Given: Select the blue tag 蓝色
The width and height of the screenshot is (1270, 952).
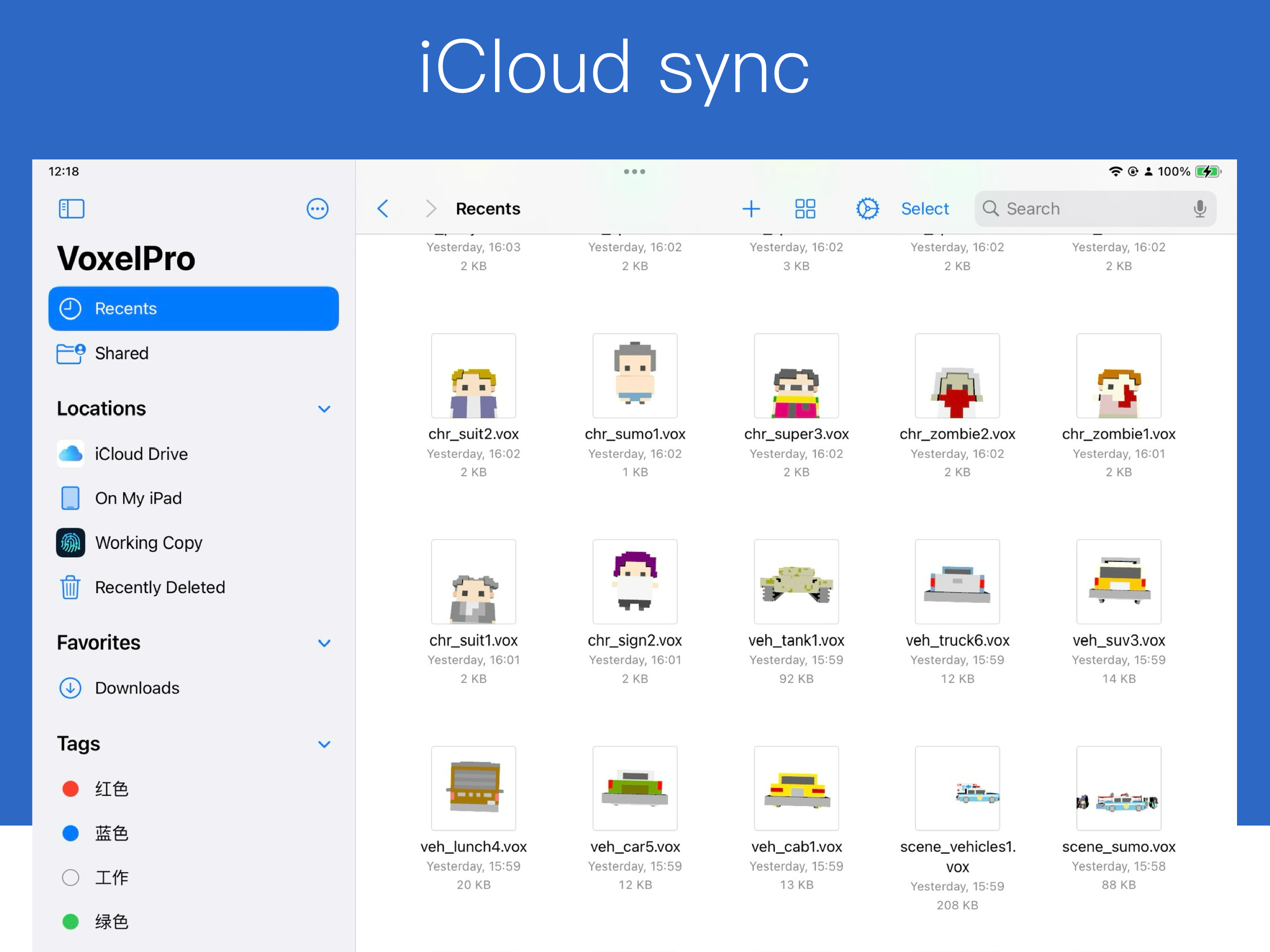Looking at the screenshot, I should coord(193,833).
